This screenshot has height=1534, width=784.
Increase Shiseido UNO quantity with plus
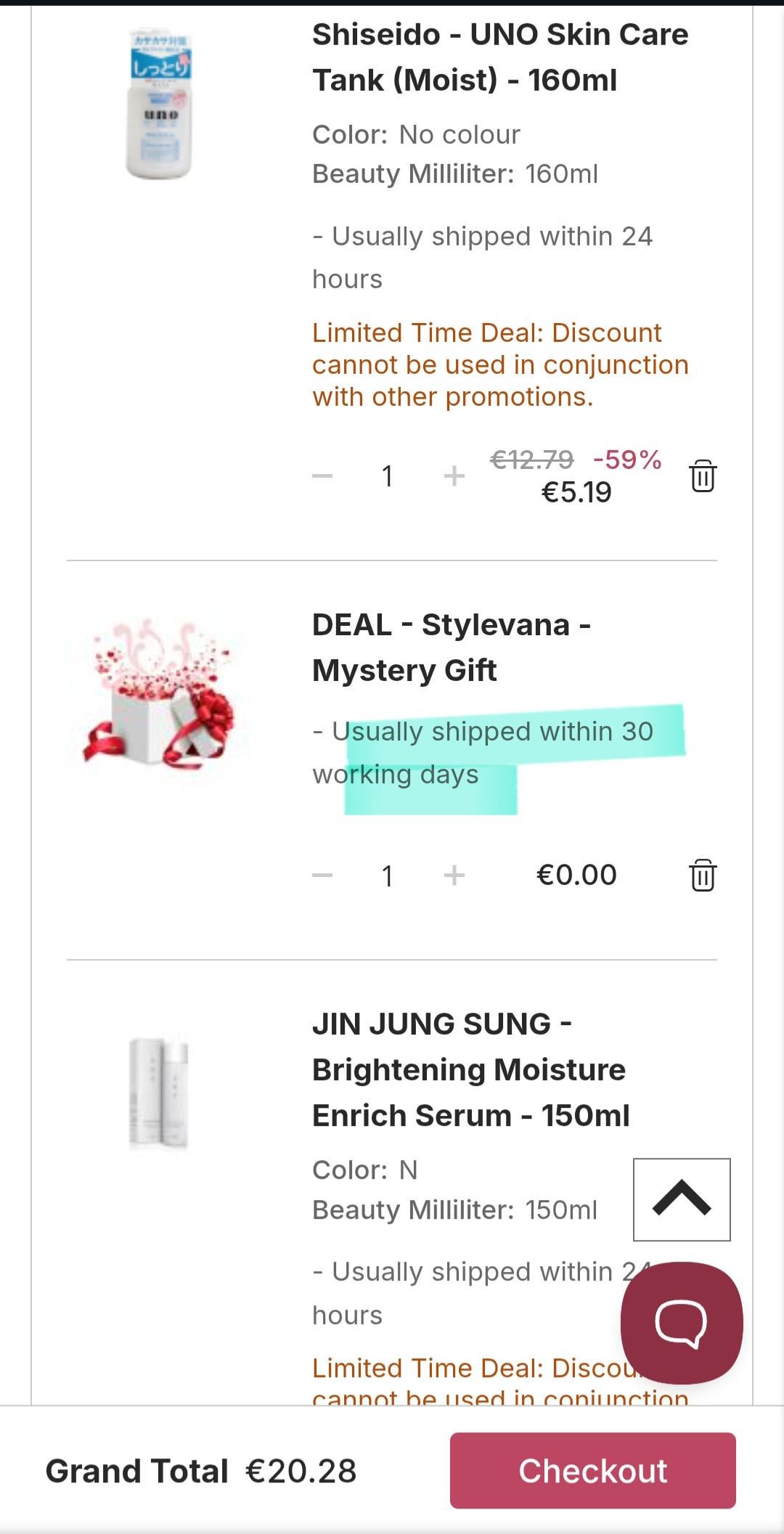pyautogui.click(x=454, y=476)
